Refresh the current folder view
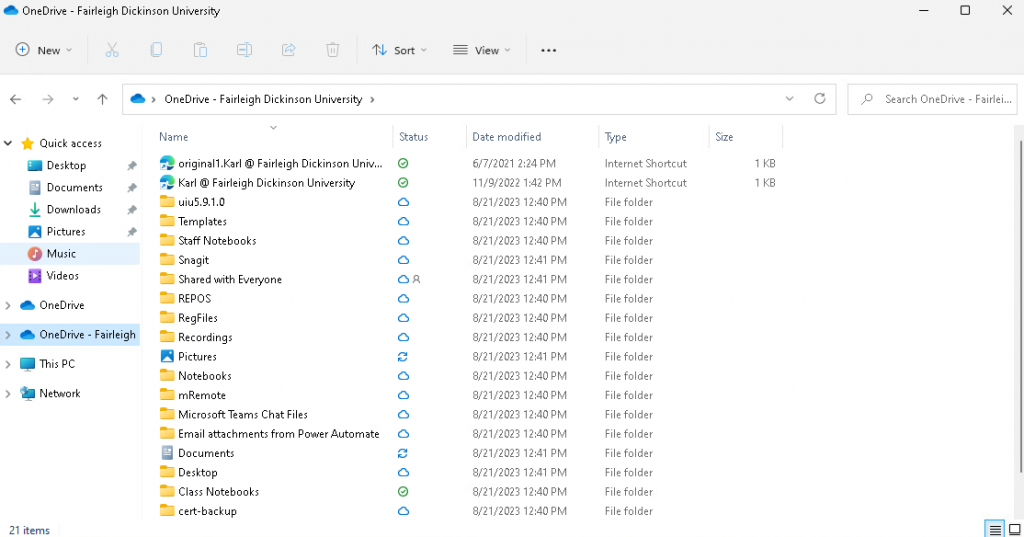 820,99
